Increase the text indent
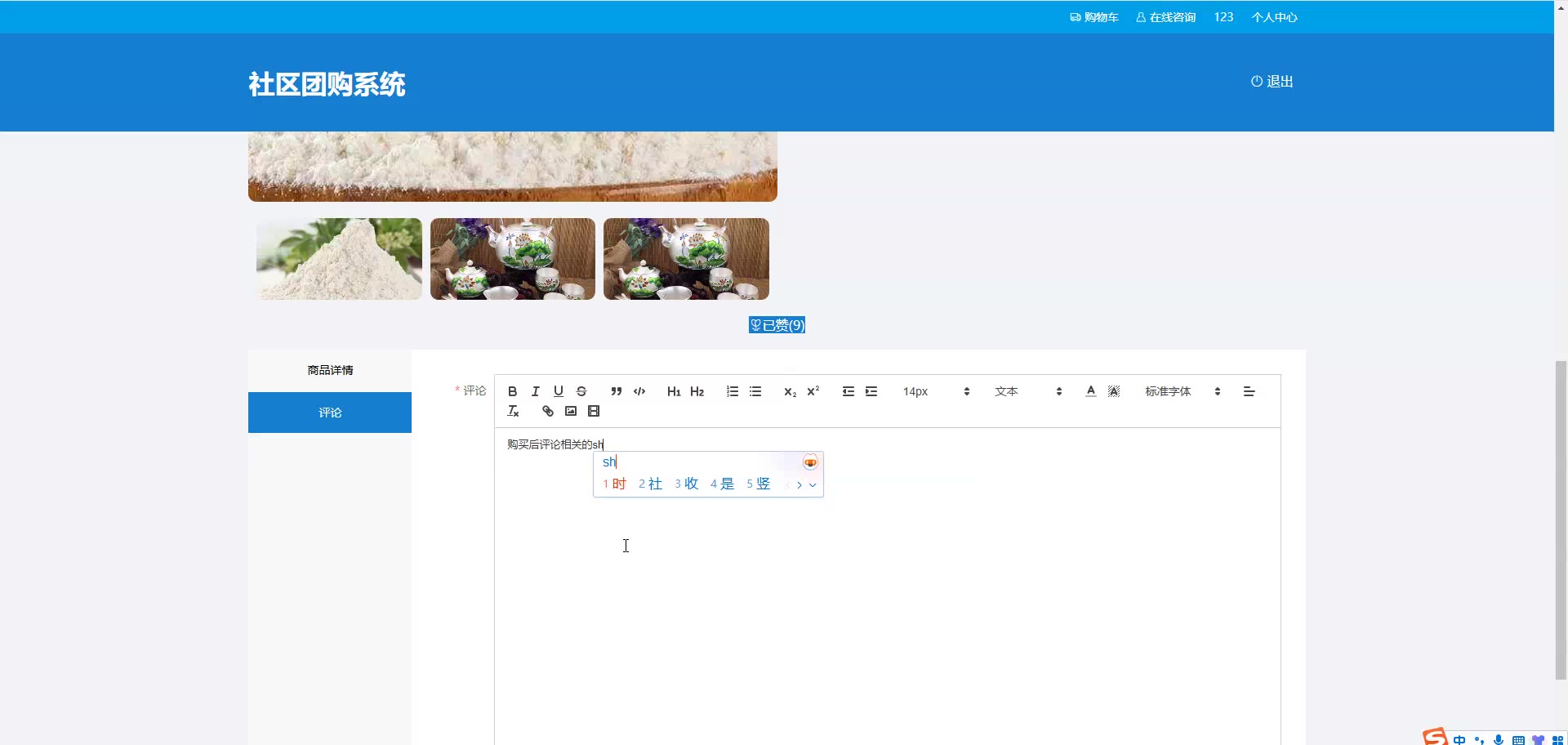The width and height of the screenshot is (1568, 745). point(871,392)
